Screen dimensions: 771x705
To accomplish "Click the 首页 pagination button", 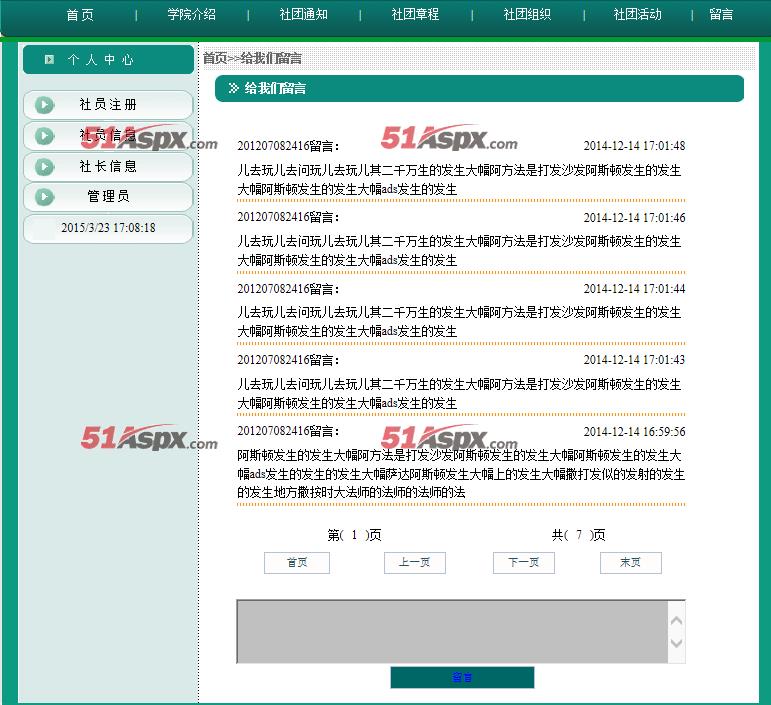I will (297, 563).
